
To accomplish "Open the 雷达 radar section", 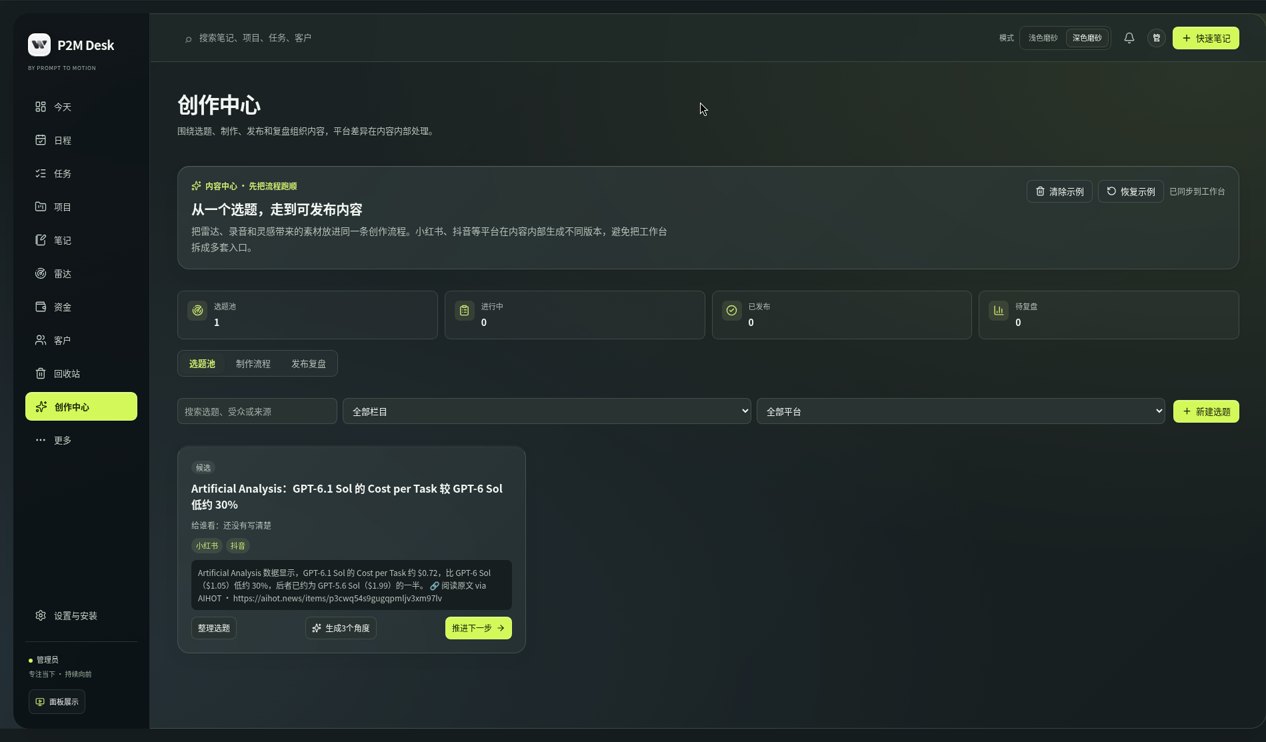I will tap(81, 273).
